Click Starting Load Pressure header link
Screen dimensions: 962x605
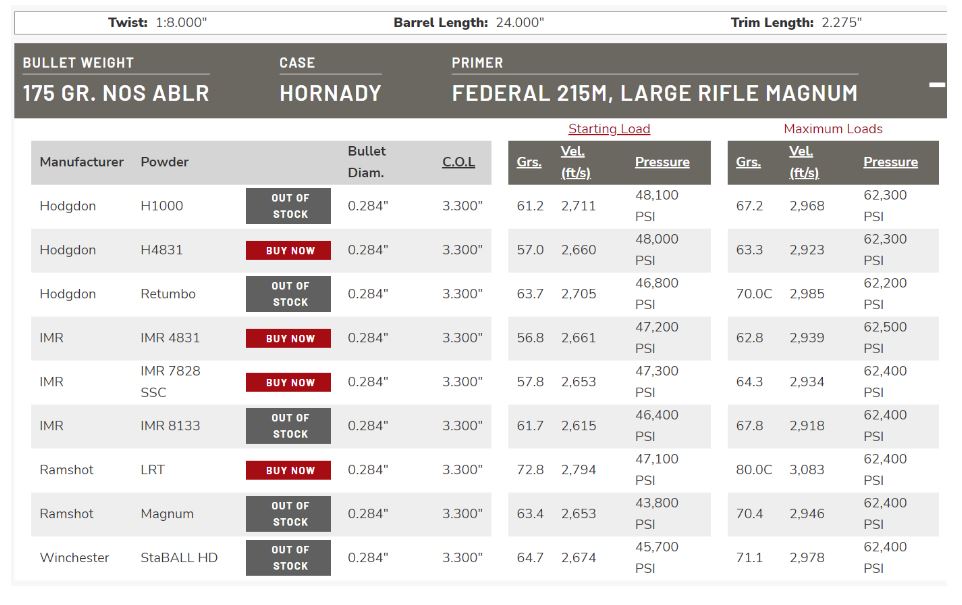pyautogui.click(x=662, y=162)
